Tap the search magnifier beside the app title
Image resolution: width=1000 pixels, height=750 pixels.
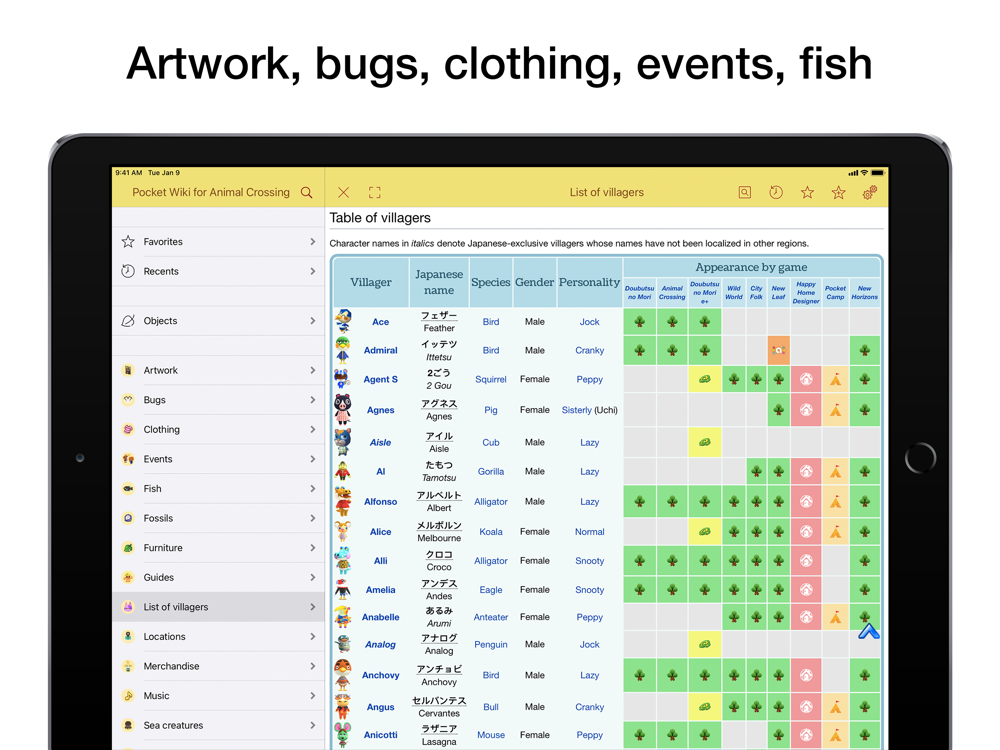coord(307,193)
